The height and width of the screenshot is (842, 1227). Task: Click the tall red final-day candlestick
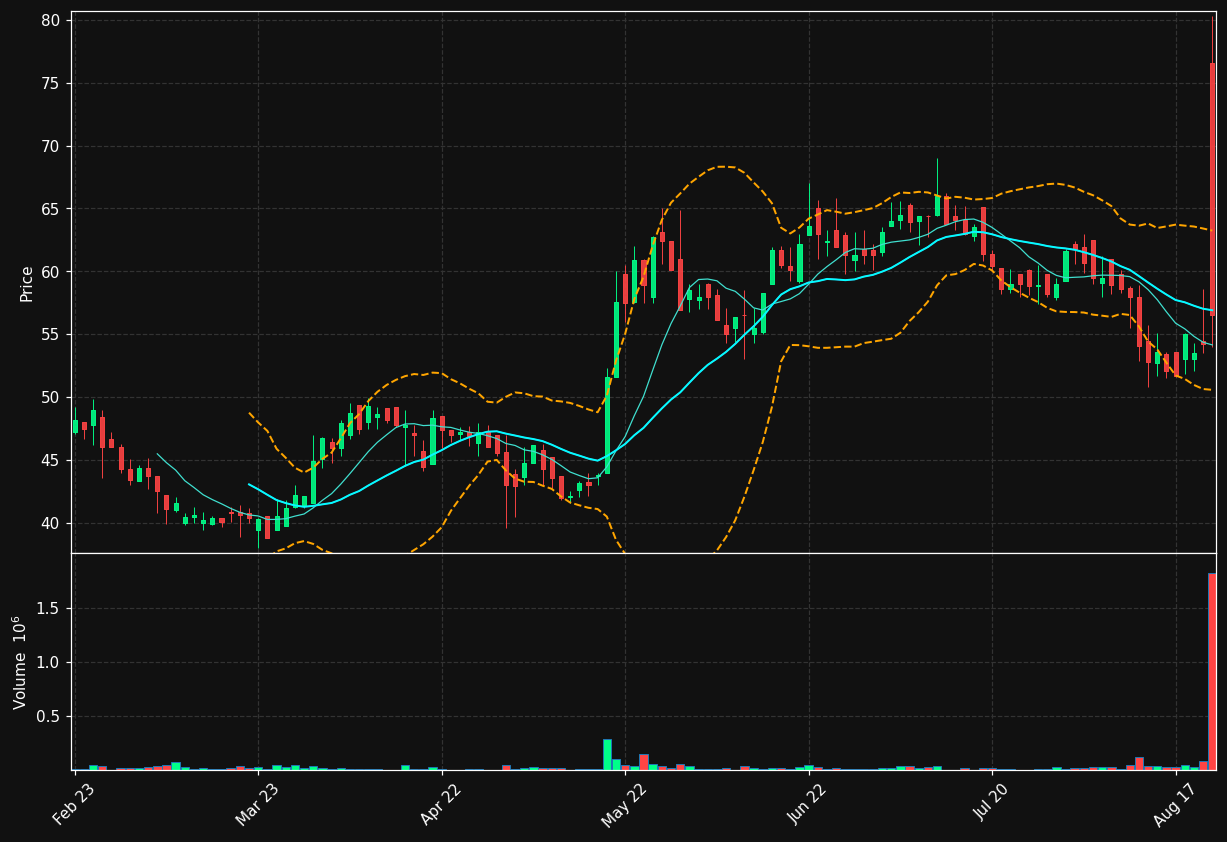(1212, 189)
